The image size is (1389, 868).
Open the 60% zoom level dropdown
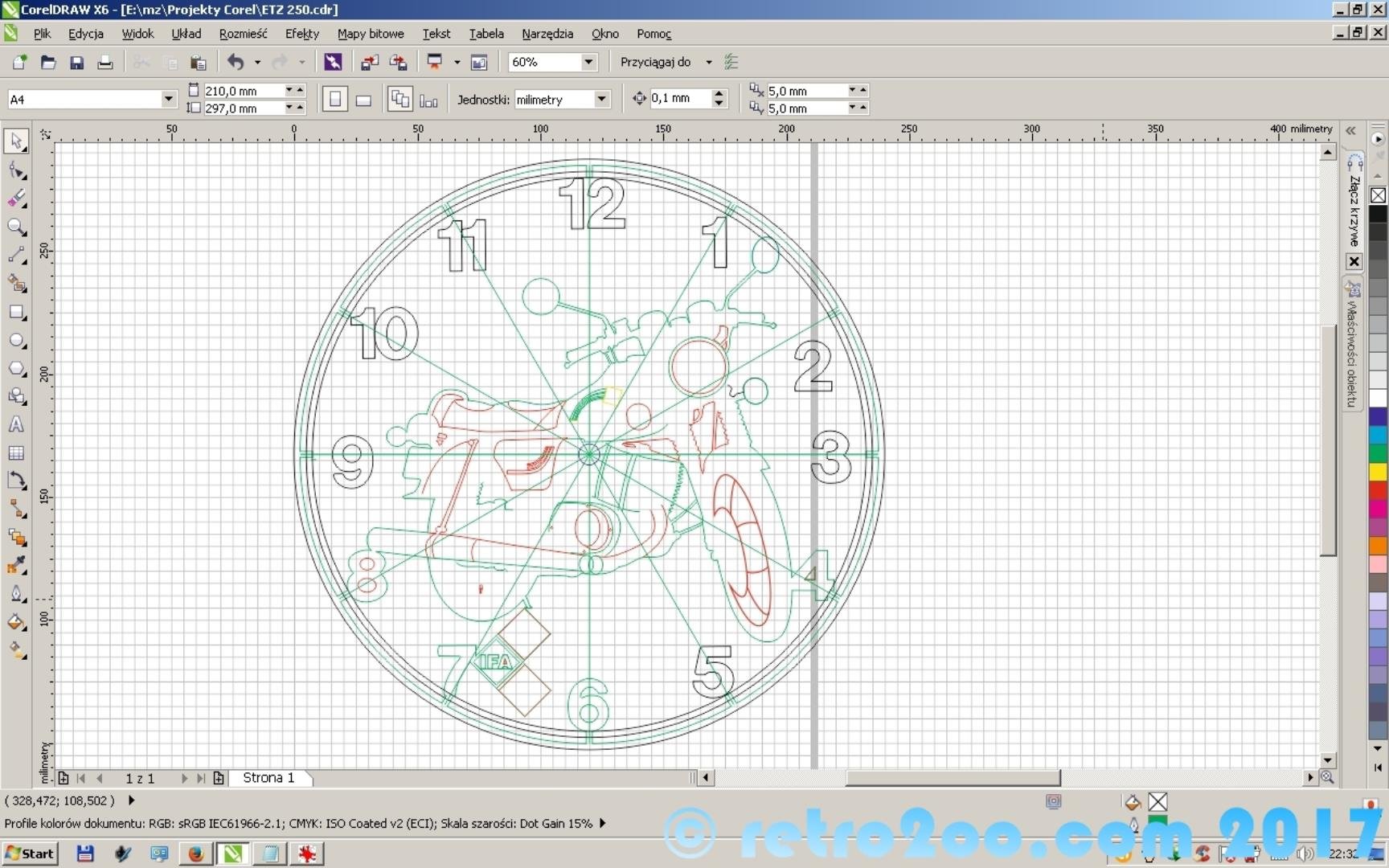(x=588, y=62)
